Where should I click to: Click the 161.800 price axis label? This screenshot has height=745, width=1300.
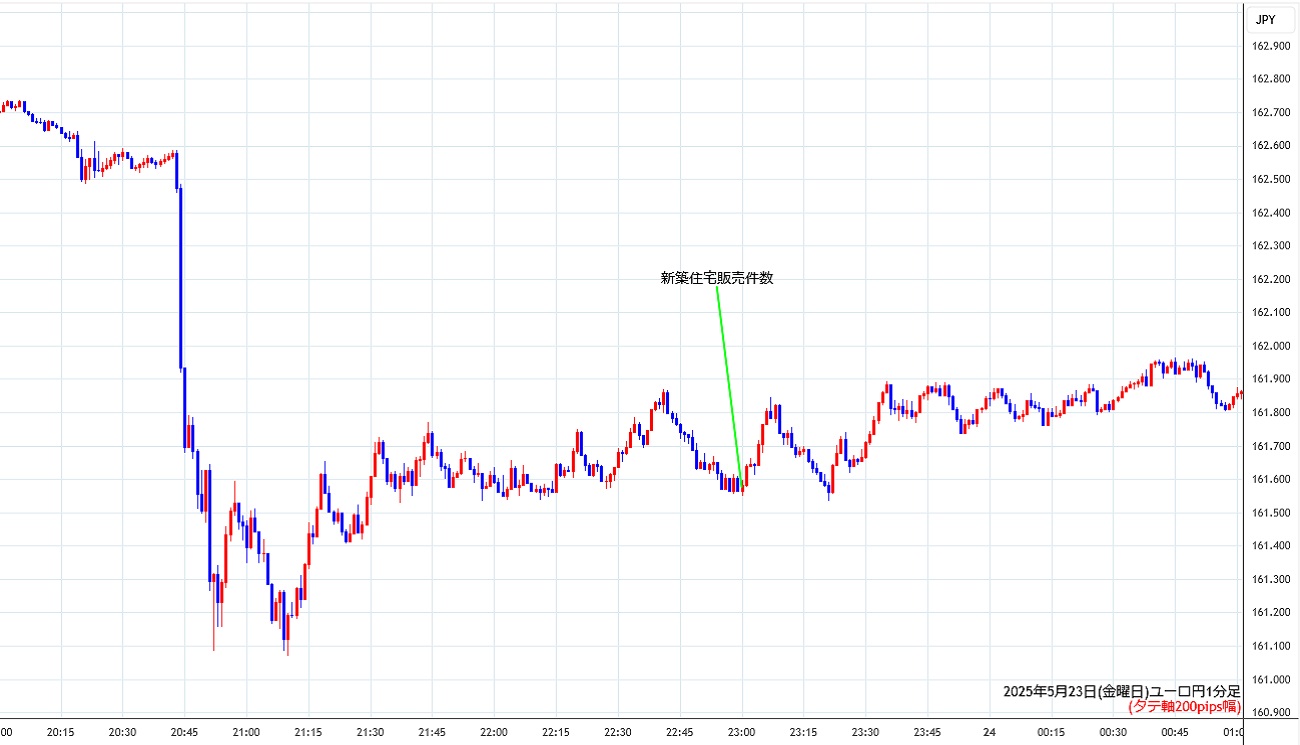coord(1270,412)
